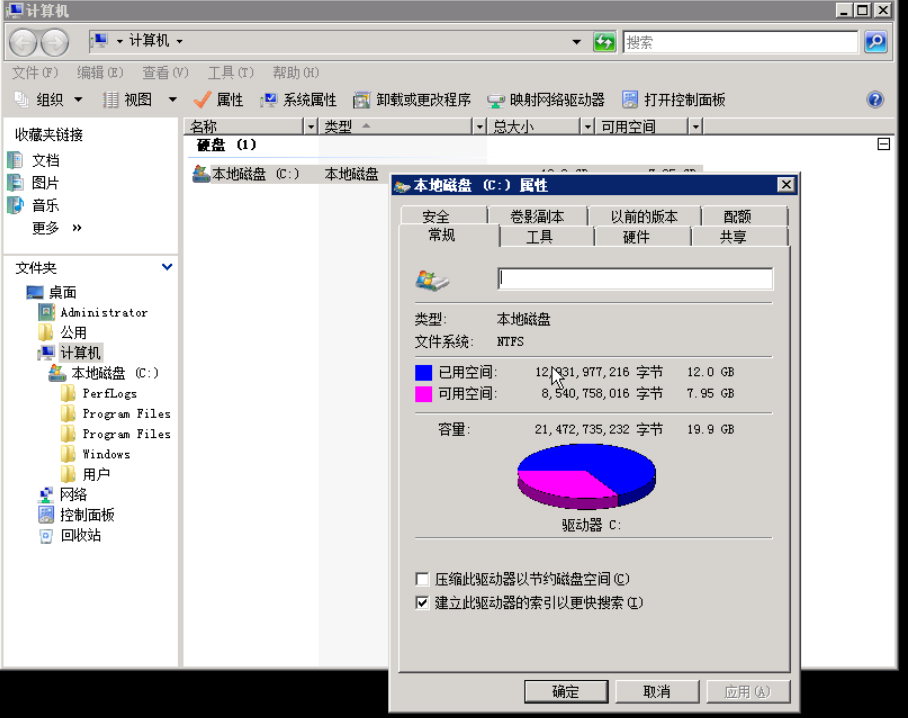The width and height of the screenshot is (908, 718).
Task: Switch to the 配额 tab
Action: click(745, 215)
